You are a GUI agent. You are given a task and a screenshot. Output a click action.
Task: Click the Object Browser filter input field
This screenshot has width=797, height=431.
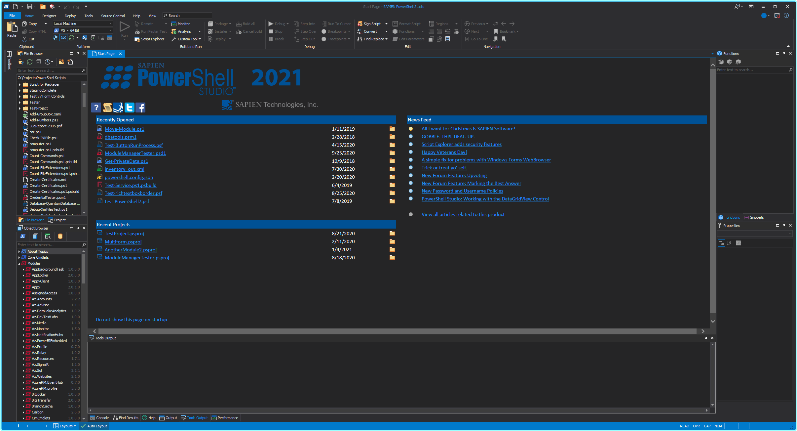coord(51,244)
